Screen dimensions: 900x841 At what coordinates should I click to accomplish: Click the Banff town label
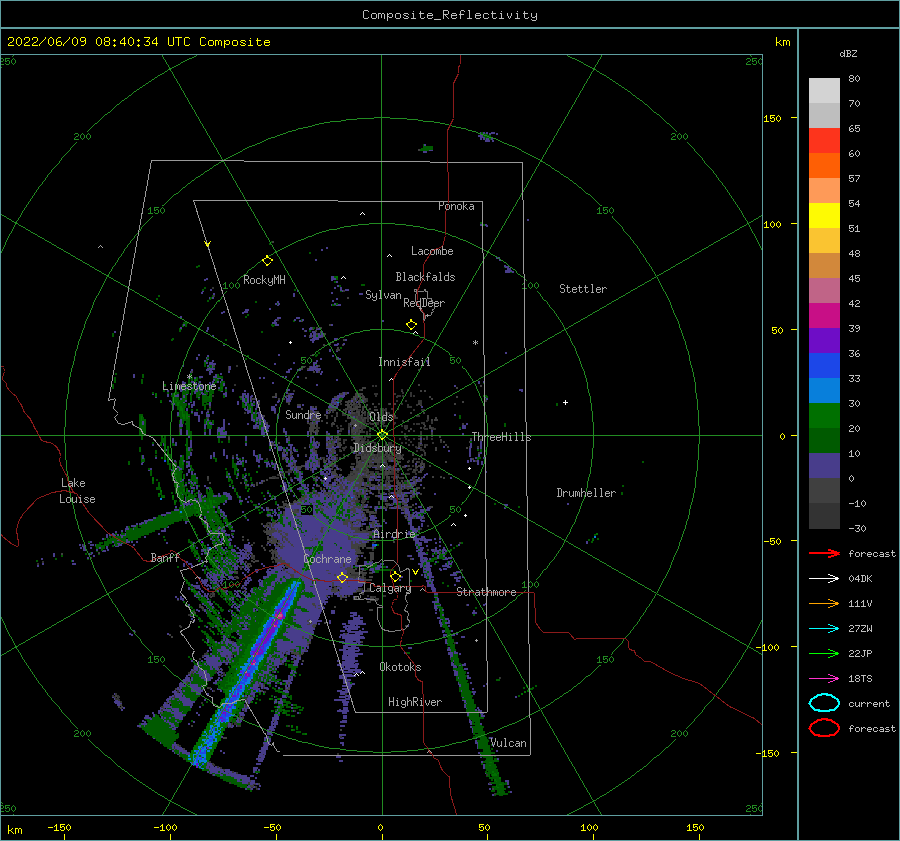coord(165,557)
